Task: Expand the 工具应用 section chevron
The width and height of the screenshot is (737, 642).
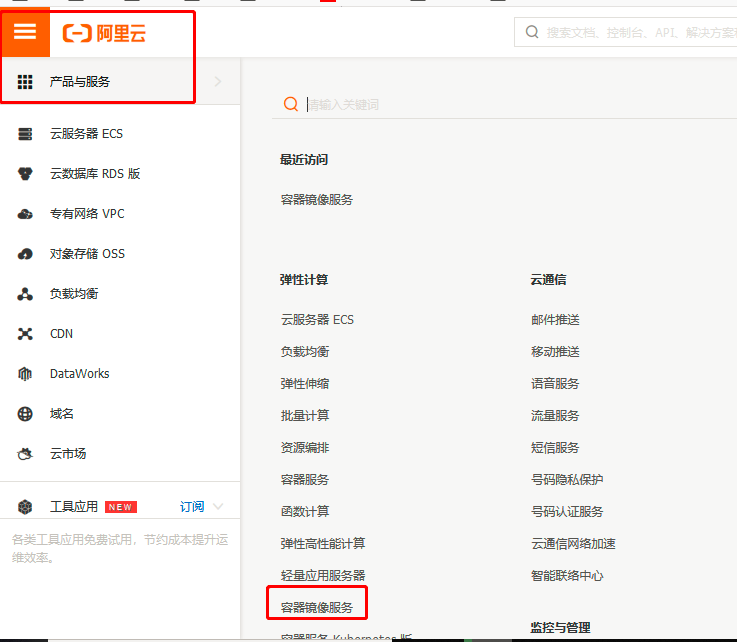Action: [218, 507]
